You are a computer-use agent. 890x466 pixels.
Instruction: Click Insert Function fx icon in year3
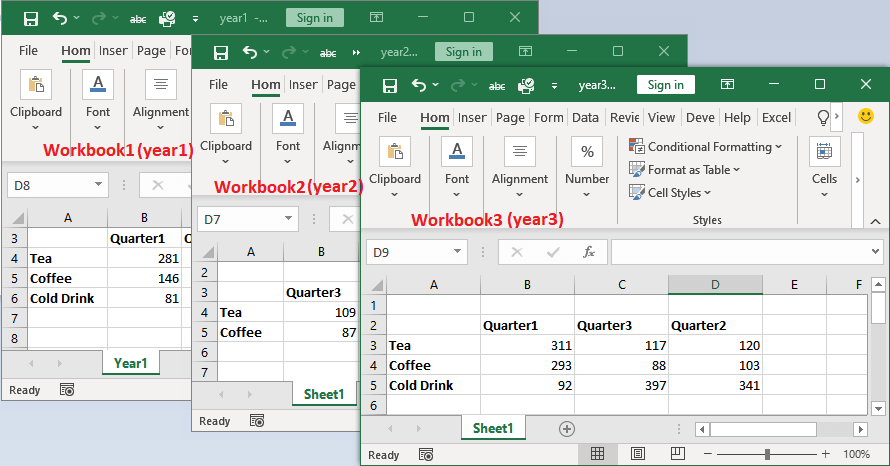(x=589, y=252)
